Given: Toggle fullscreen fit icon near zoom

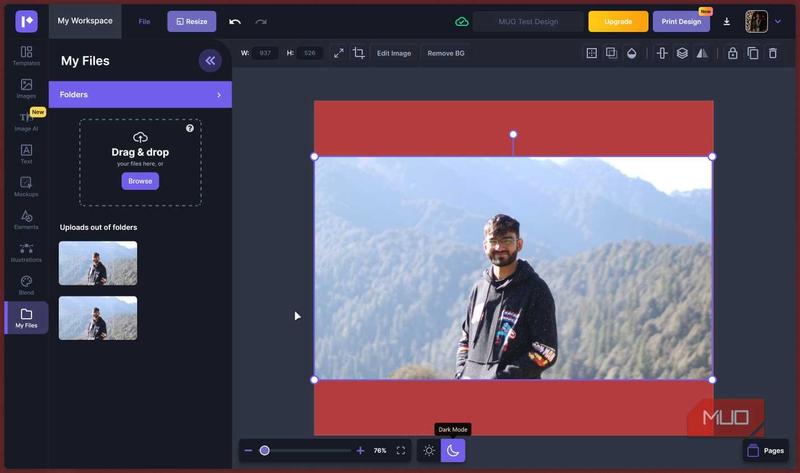Looking at the screenshot, I should click(401, 451).
